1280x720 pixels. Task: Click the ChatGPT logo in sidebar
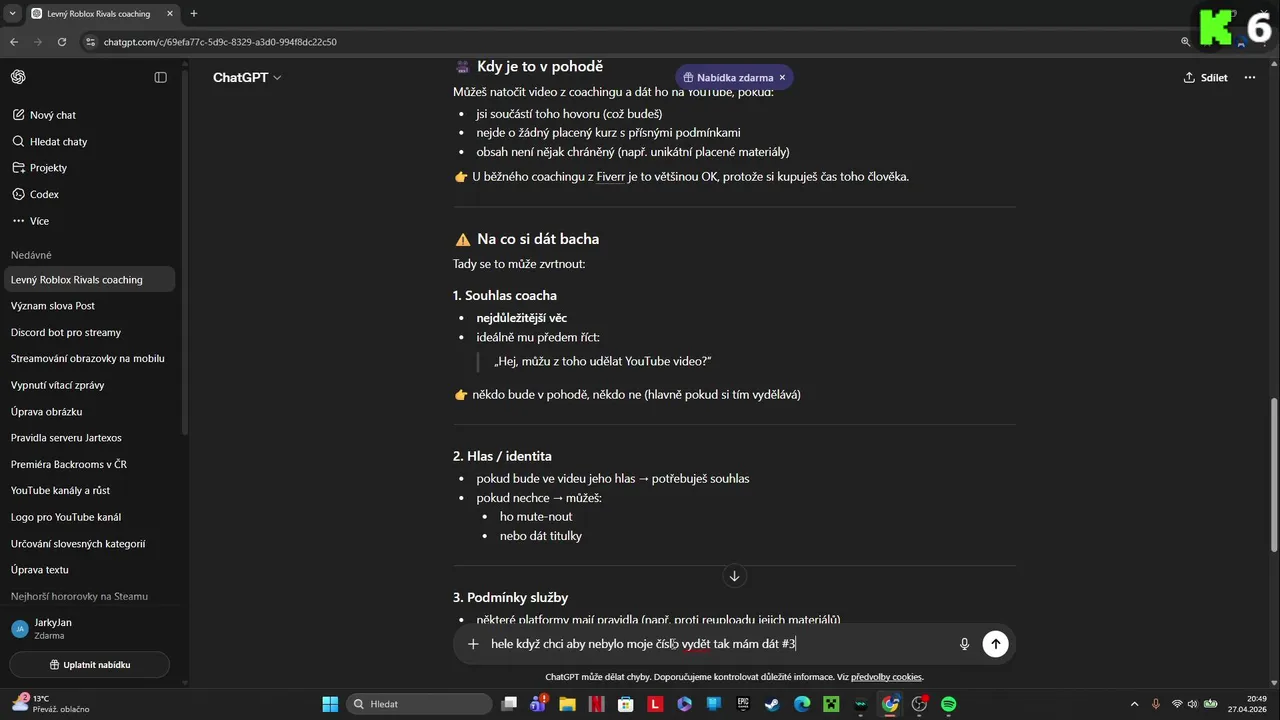18,77
